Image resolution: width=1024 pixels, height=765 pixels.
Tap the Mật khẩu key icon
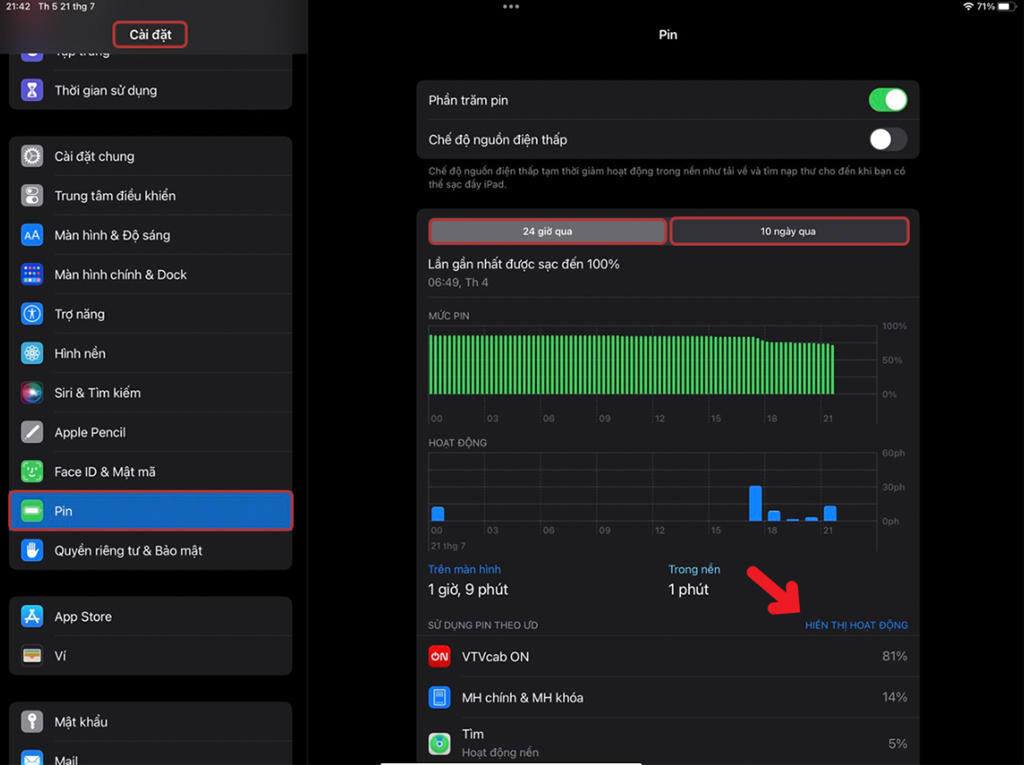tap(32, 721)
